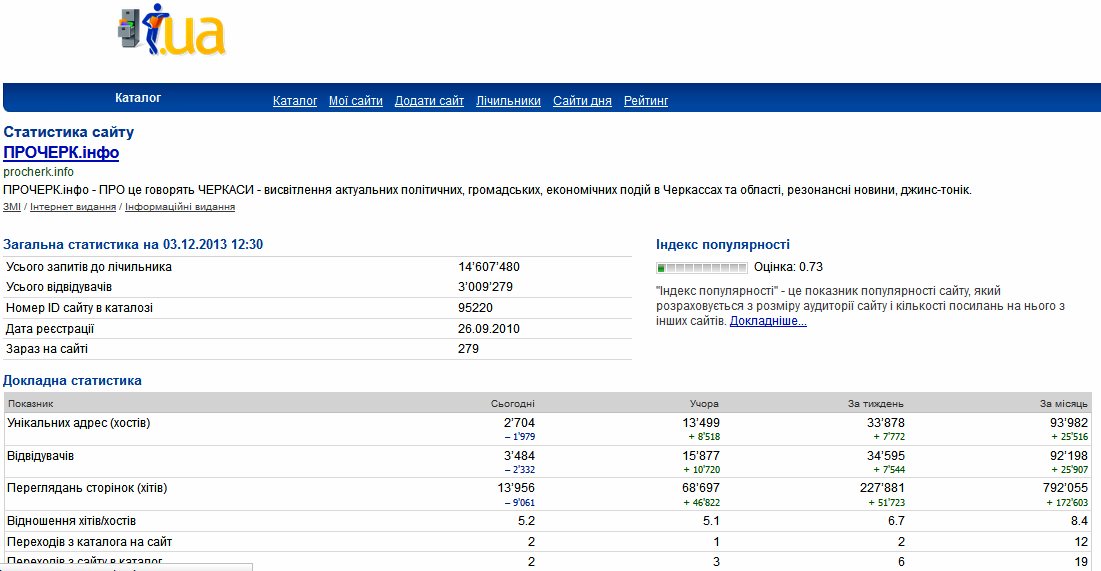Click the Показник column header
Image resolution: width=1101 pixels, height=571 pixels.
pos(31,404)
